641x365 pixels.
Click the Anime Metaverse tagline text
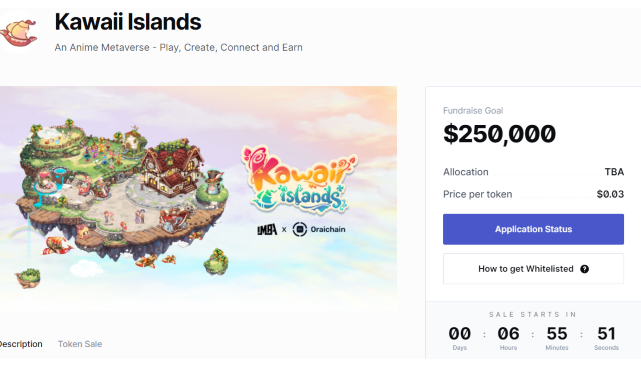pos(179,47)
